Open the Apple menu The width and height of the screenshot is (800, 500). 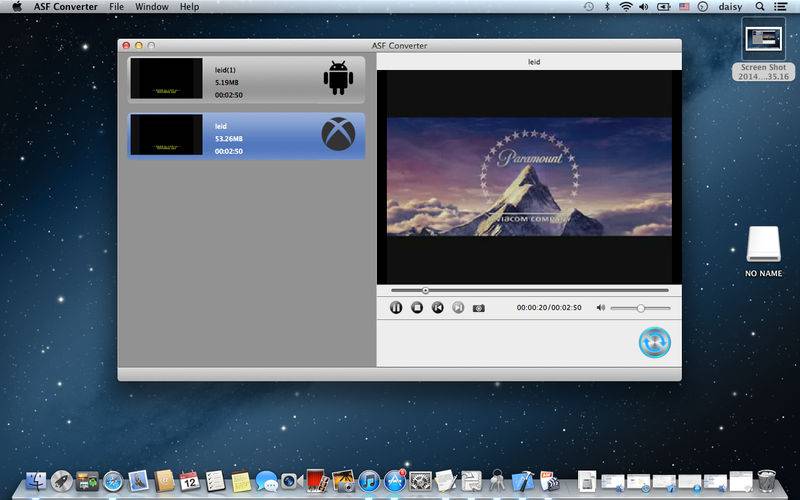(x=17, y=7)
